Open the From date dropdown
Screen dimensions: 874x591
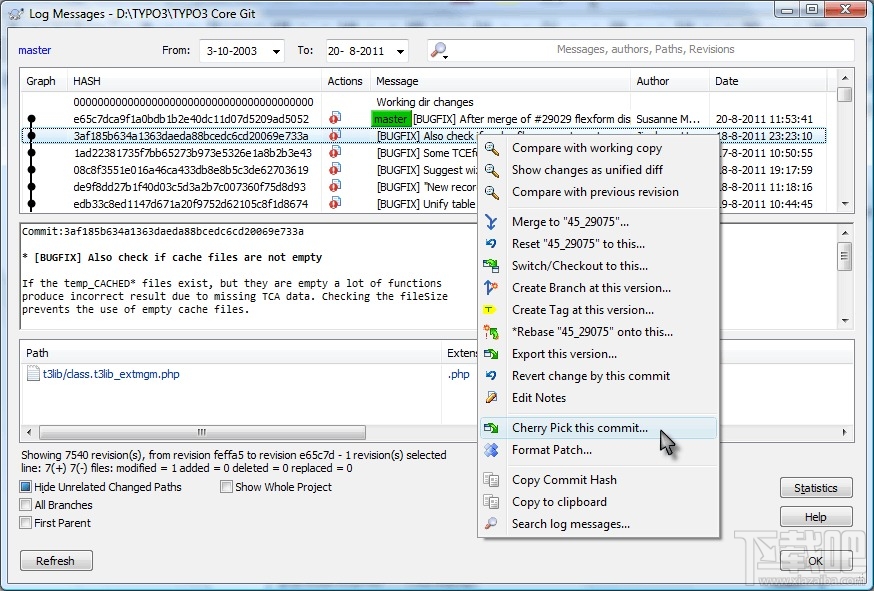(x=275, y=51)
